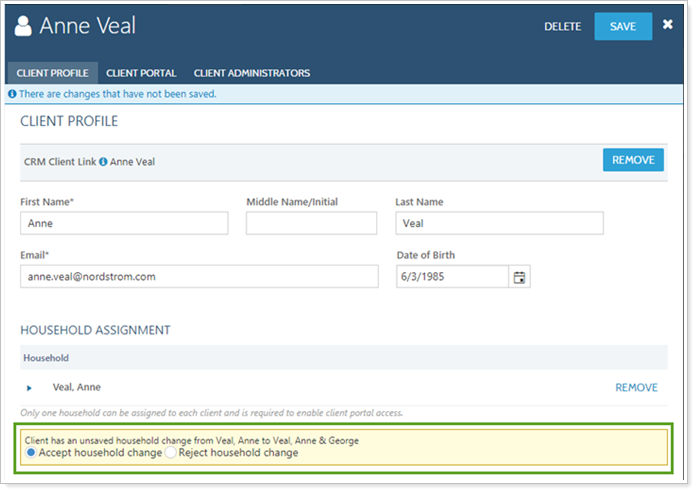Select the Client Profile tab

pyautogui.click(x=52, y=73)
